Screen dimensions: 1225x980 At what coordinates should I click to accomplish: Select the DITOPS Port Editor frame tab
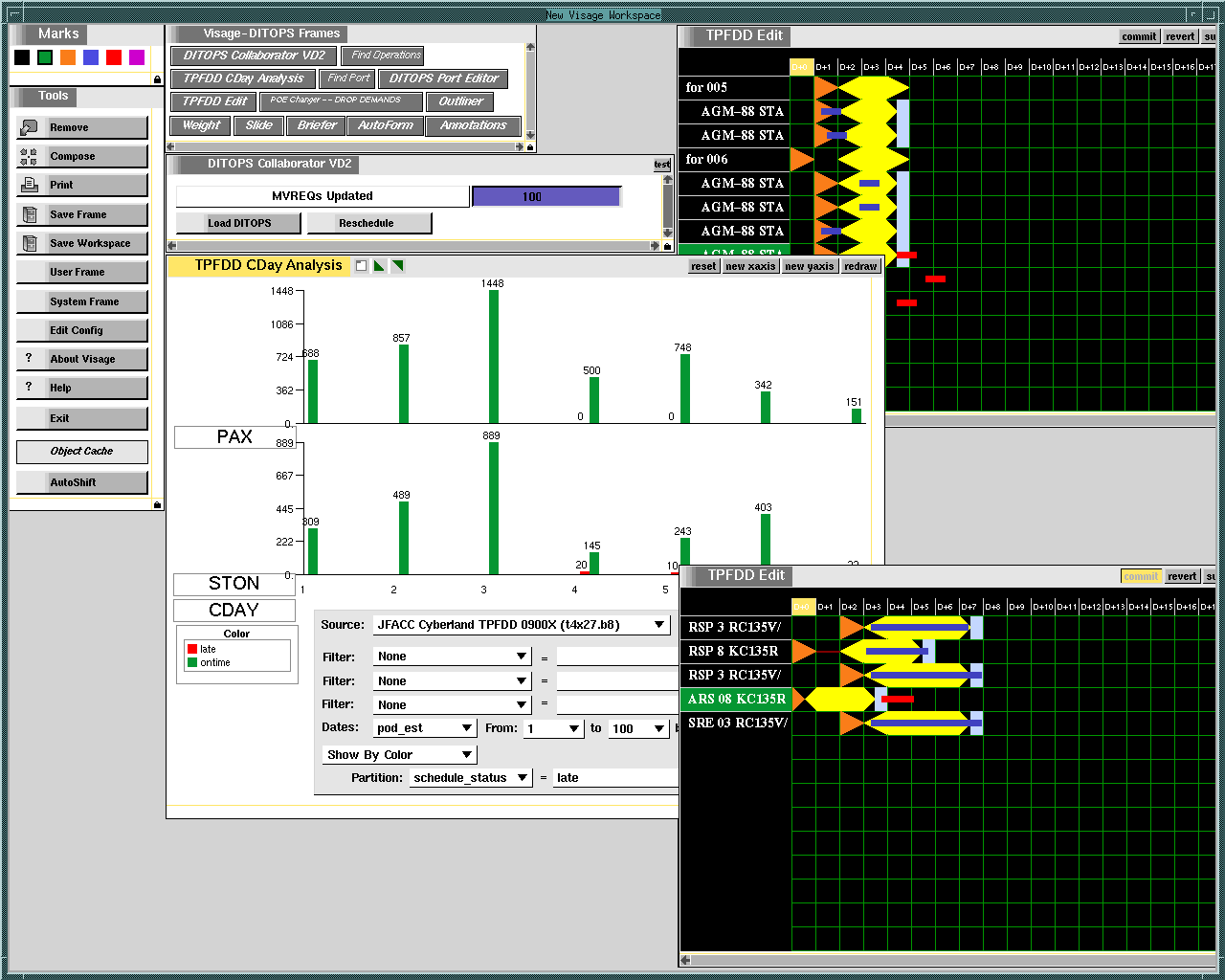click(x=443, y=78)
